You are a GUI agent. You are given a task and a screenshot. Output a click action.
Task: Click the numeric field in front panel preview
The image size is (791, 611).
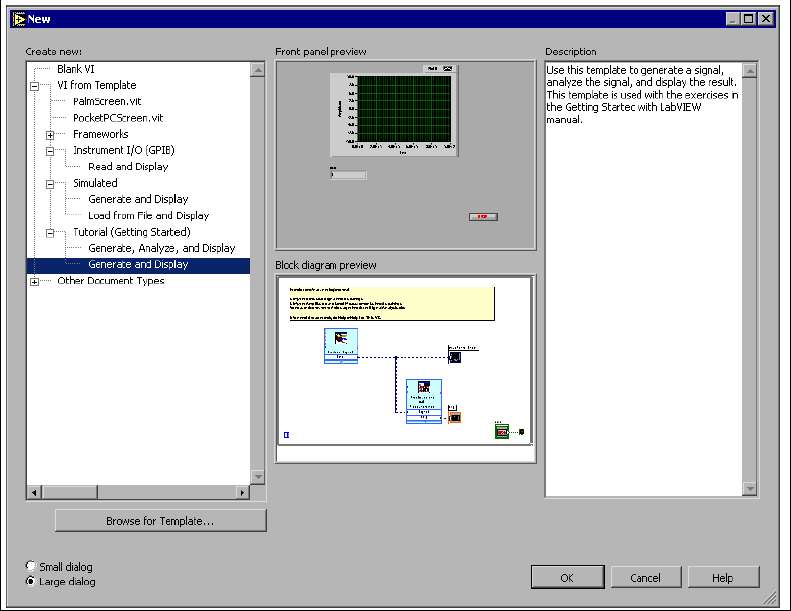[x=348, y=175]
